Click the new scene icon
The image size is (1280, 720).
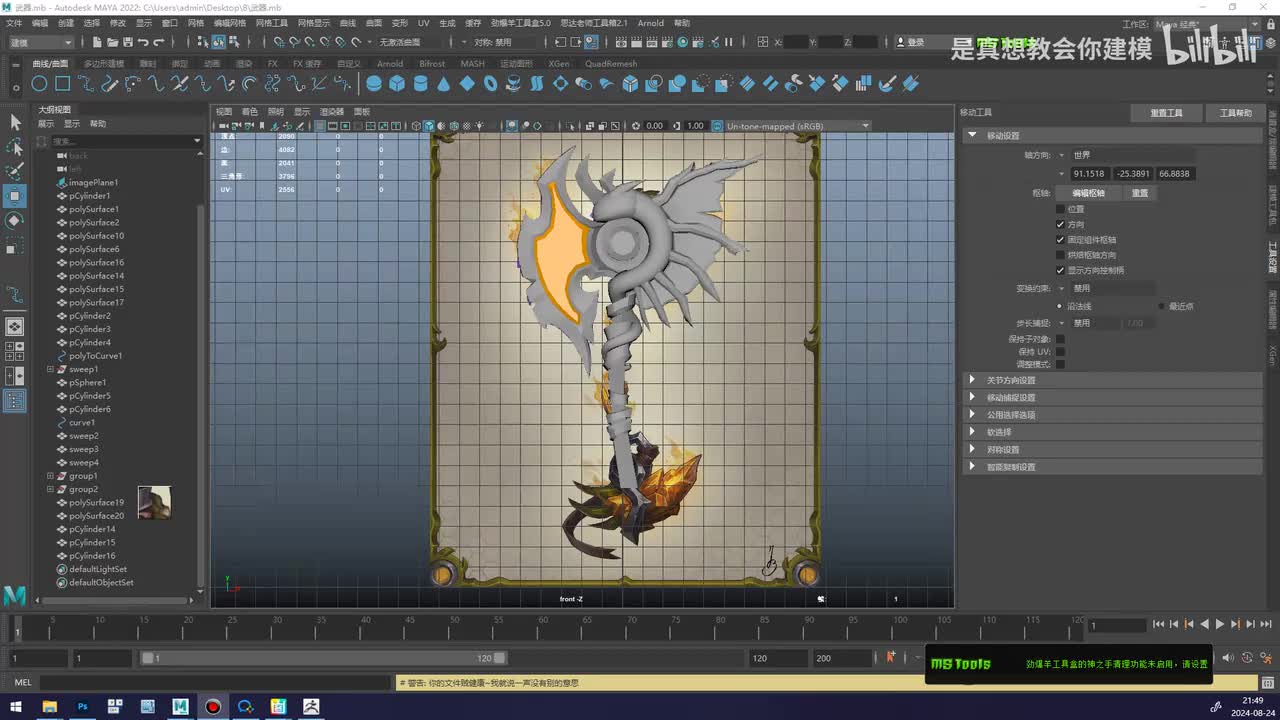[x=96, y=42]
